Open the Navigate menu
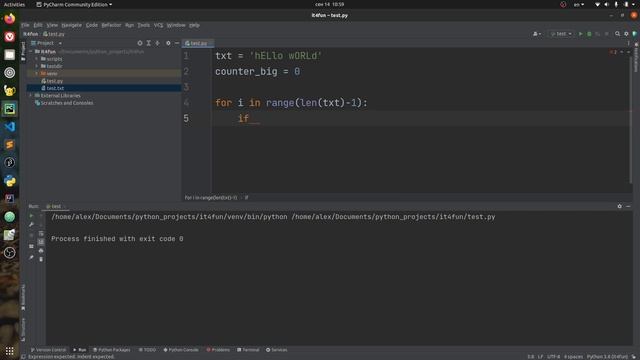This screenshot has height=360, width=640. click(71, 25)
